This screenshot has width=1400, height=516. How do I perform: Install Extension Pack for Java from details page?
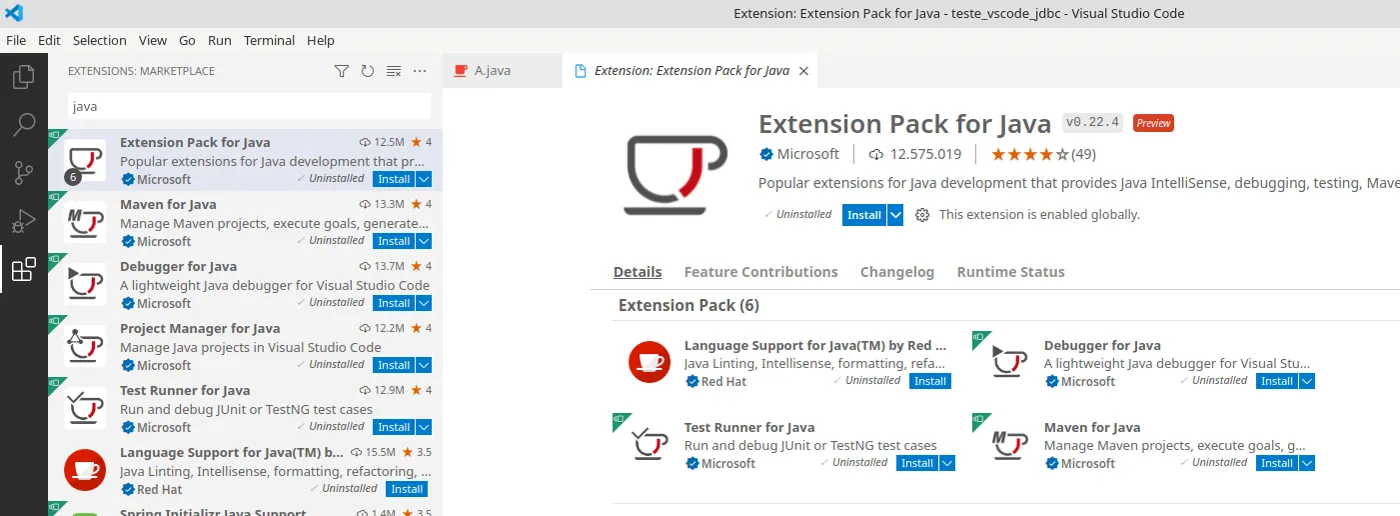tap(865, 215)
